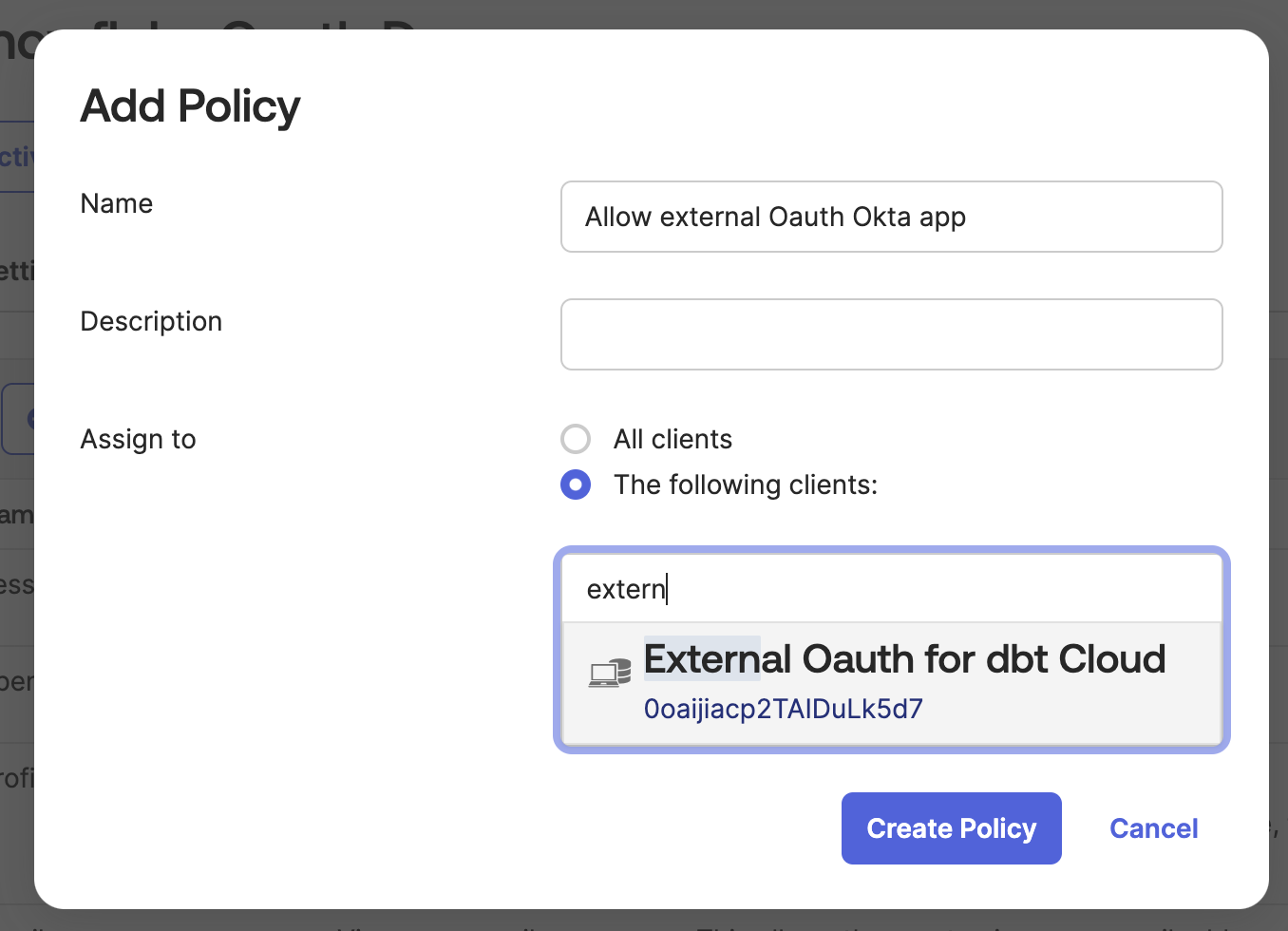Image resolution: width=1288 pixels, height=931 pixels.
Task: Select the External Oauth for dbt Cloud suggestion
Action: pyautogui.click(x=902, y=659)
